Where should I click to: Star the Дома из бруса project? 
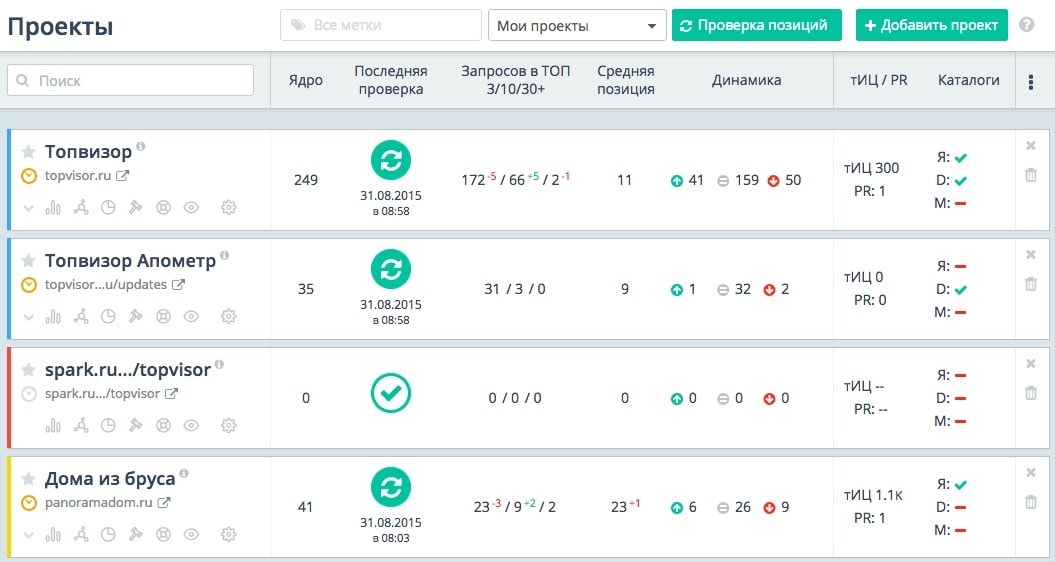pyautogui.click(x=28, y=479)
